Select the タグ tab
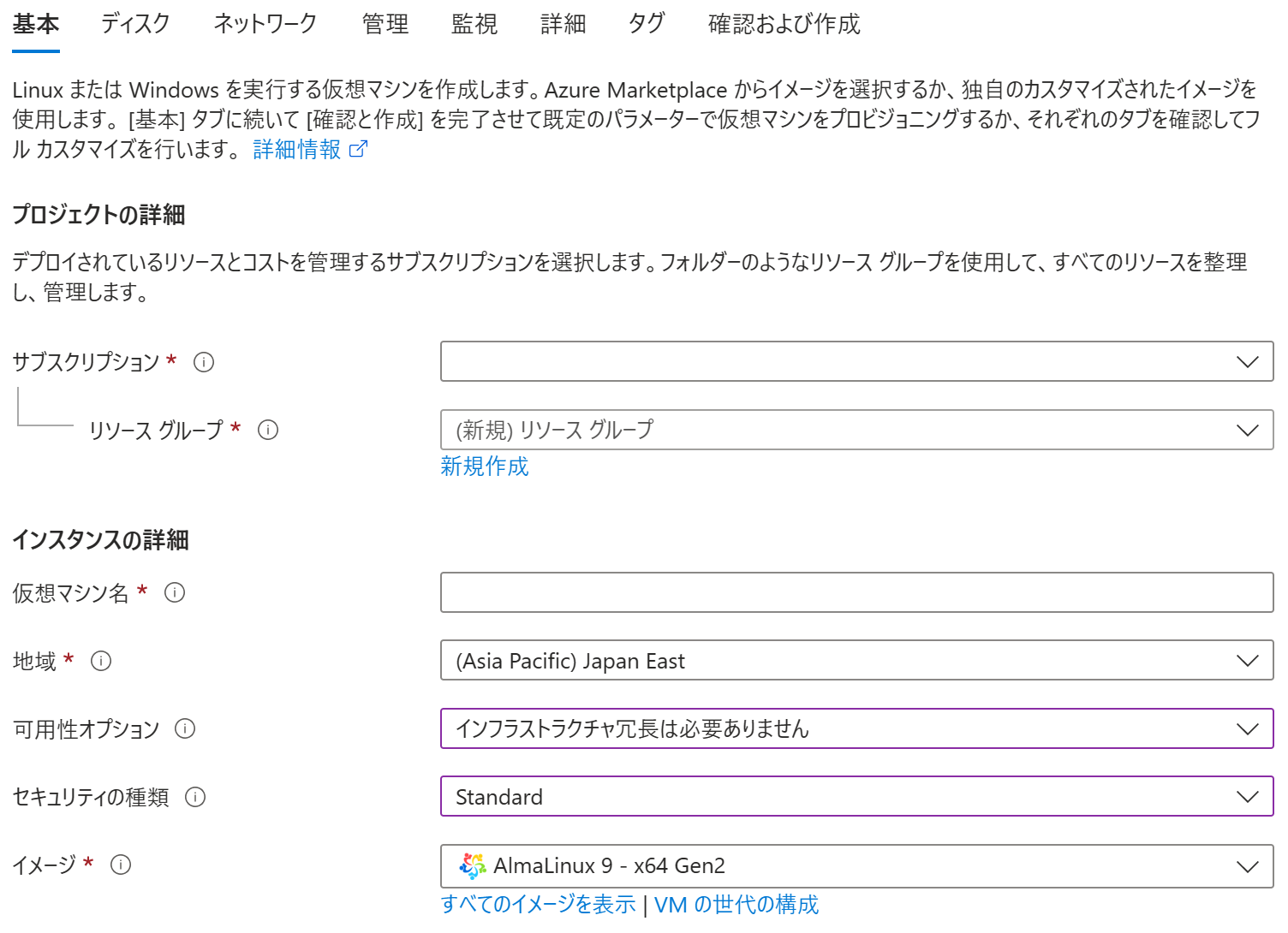 click(647, 24)
